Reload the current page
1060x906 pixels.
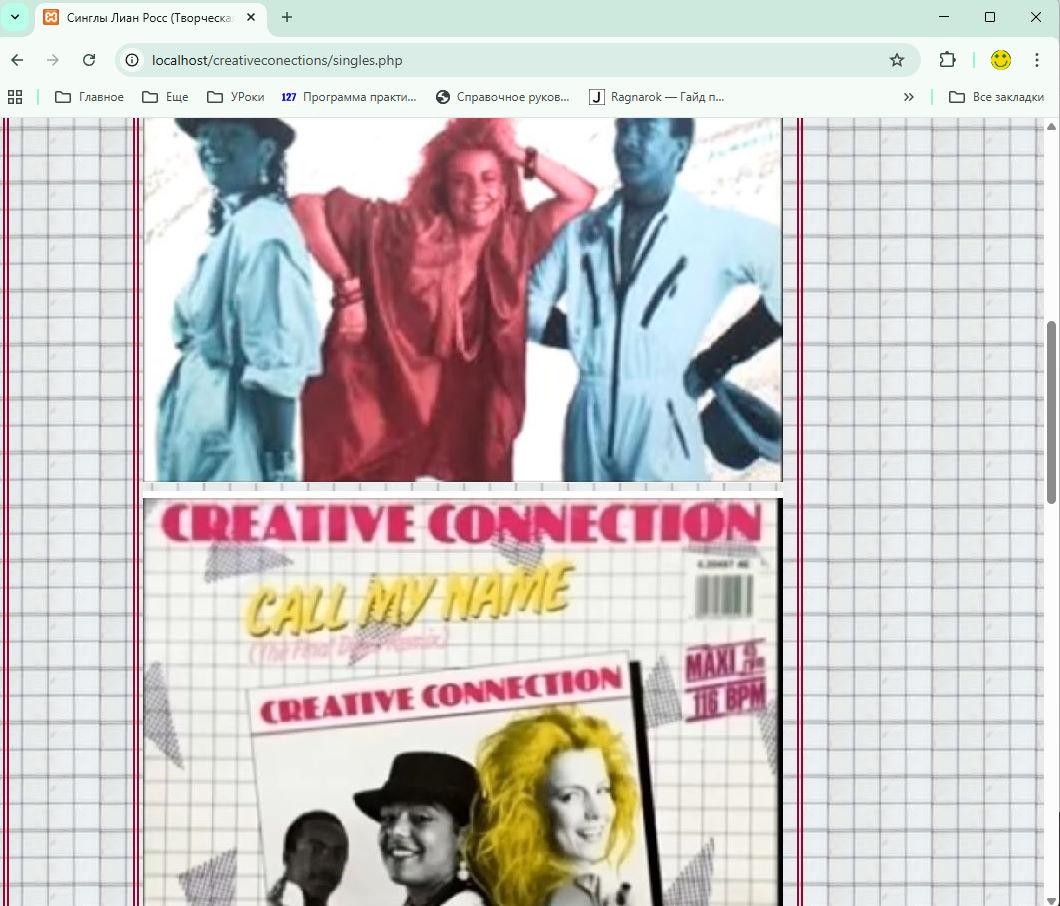click(x=89, y=60)
